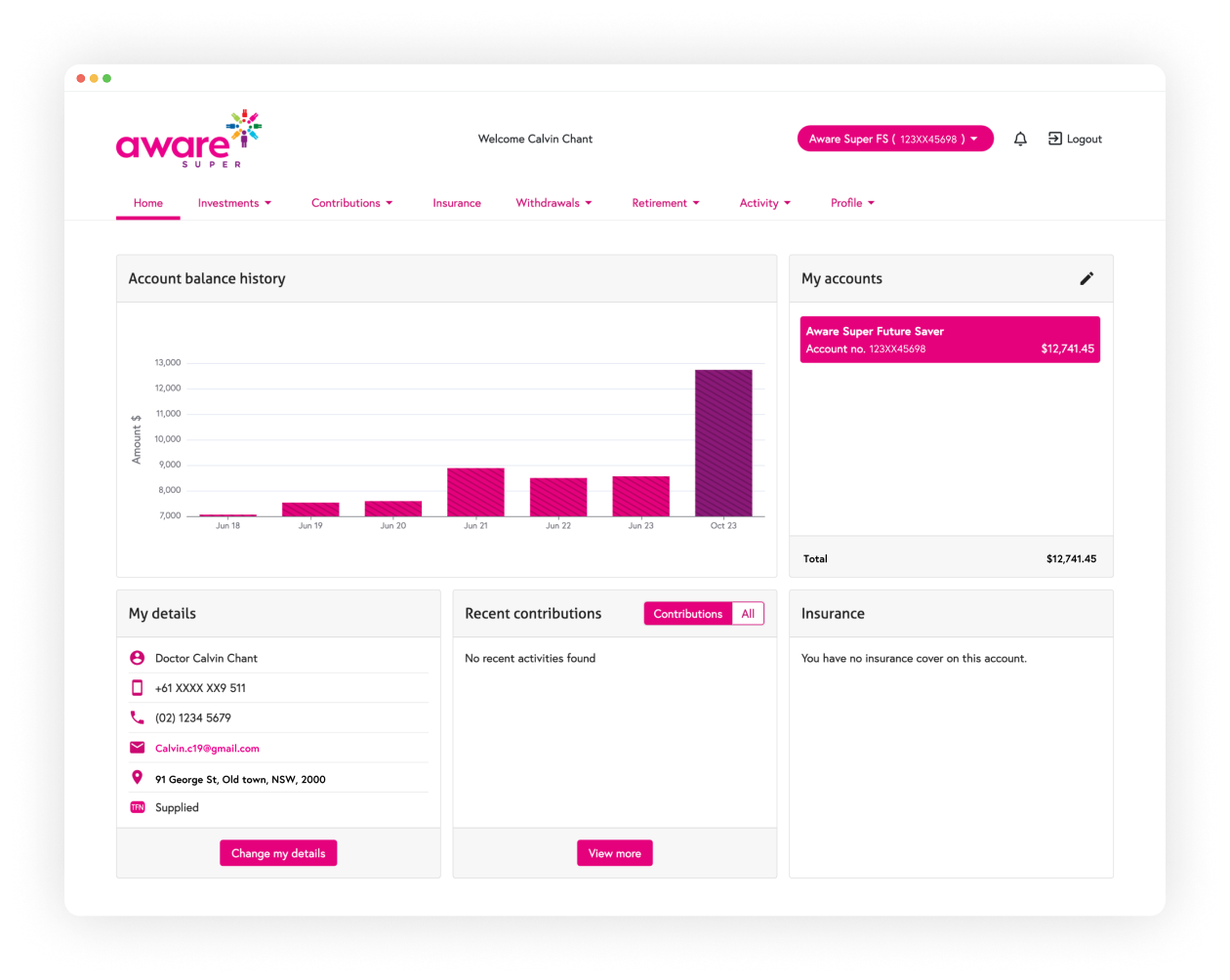The width and height of the screenshot is (1230, 980).
Task: Switch Recent contributions filter to All
Action: click(748, 614)
